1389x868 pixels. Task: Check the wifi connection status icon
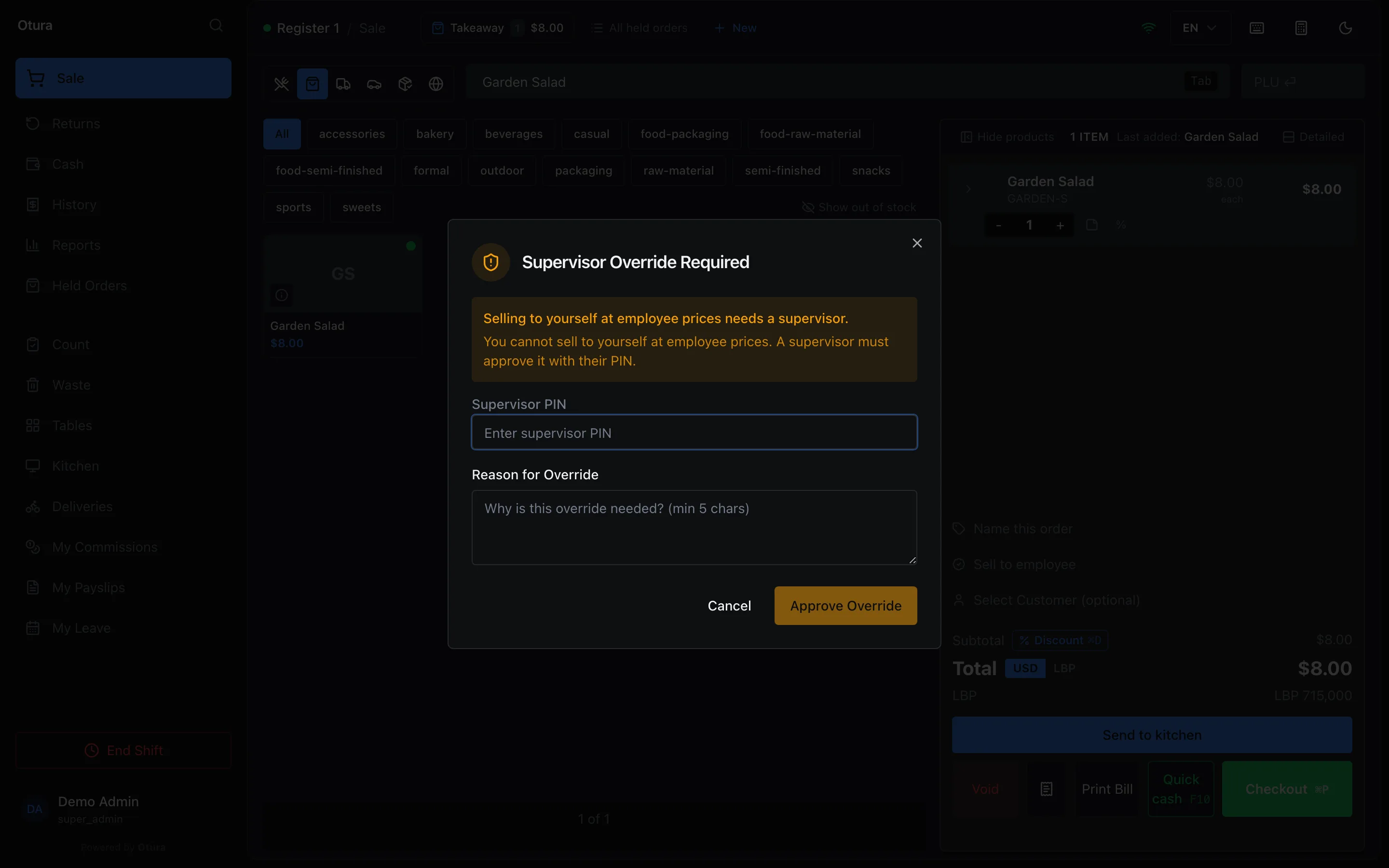pyautogui.click(x=1148, y=27)
